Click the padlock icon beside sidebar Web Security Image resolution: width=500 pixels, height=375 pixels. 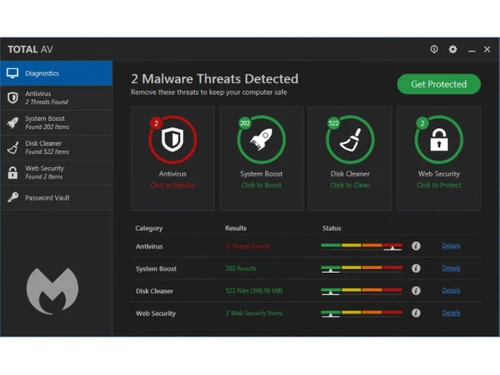(13, 172)
